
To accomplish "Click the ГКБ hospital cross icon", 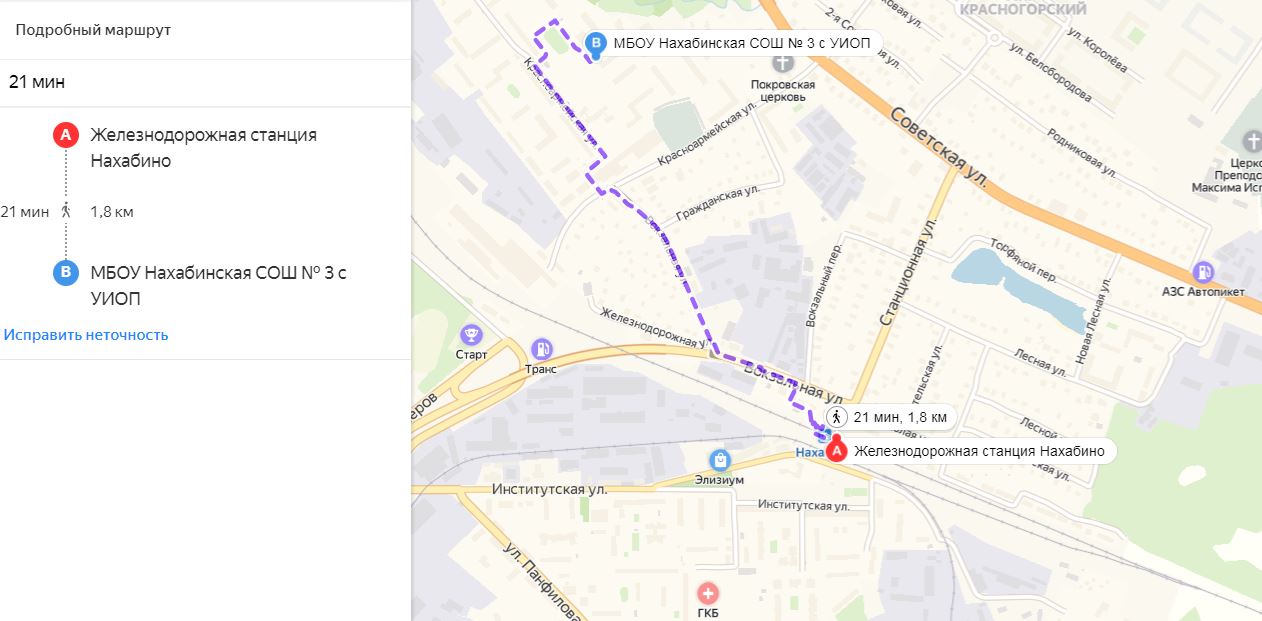I will pos(708,593).
